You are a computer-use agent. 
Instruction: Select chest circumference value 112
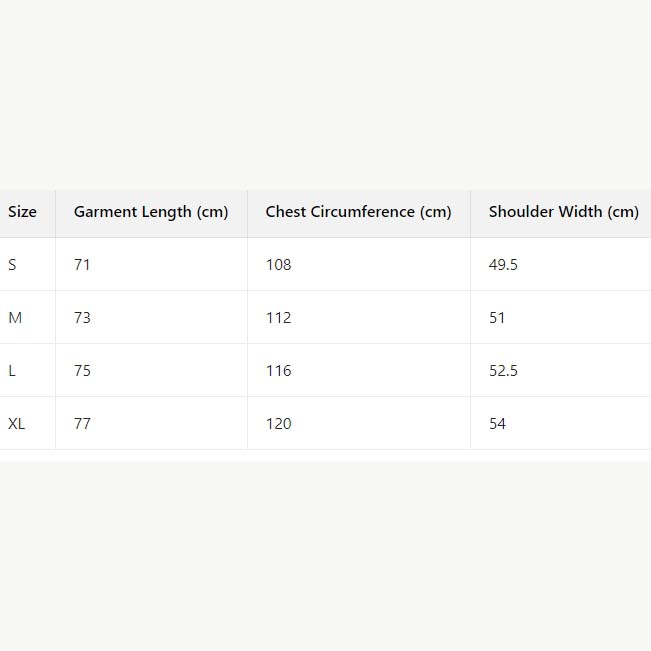point(278,318)
